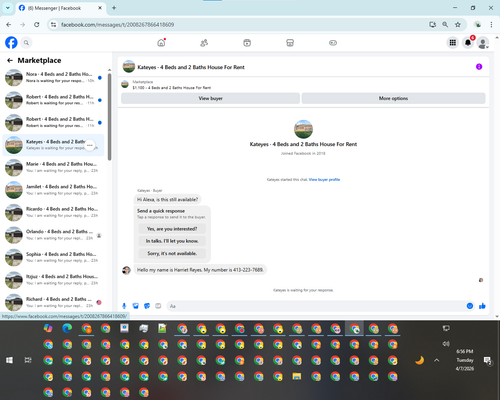Open a new browser tab

pyautogui.click(x=114, y=8)
